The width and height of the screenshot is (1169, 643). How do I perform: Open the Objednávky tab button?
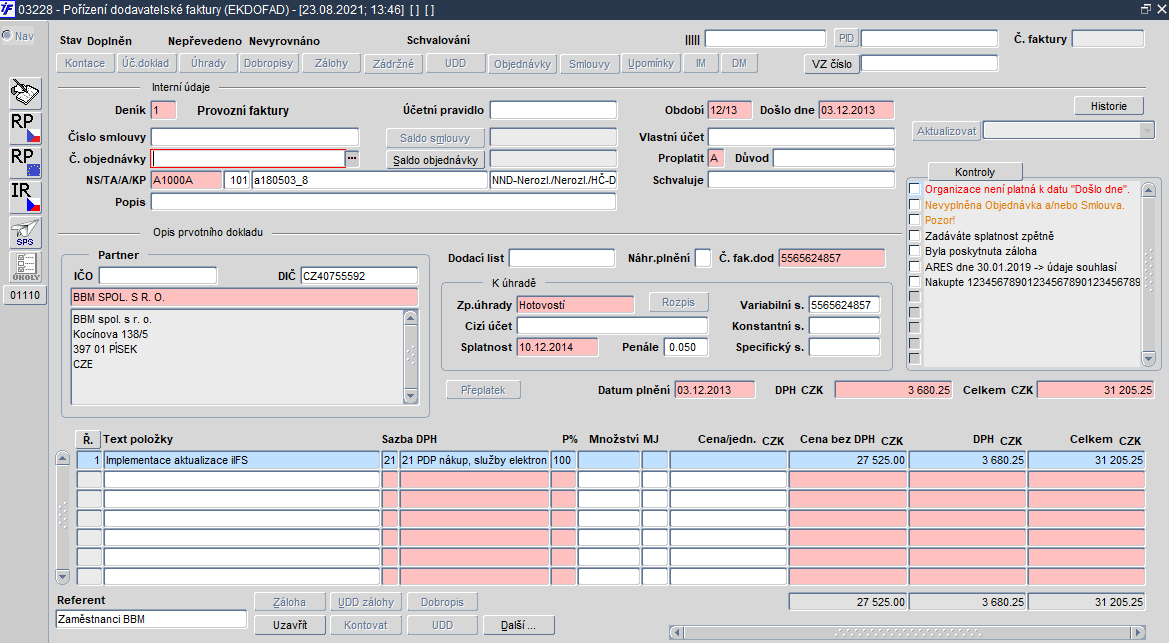(522, 63)
